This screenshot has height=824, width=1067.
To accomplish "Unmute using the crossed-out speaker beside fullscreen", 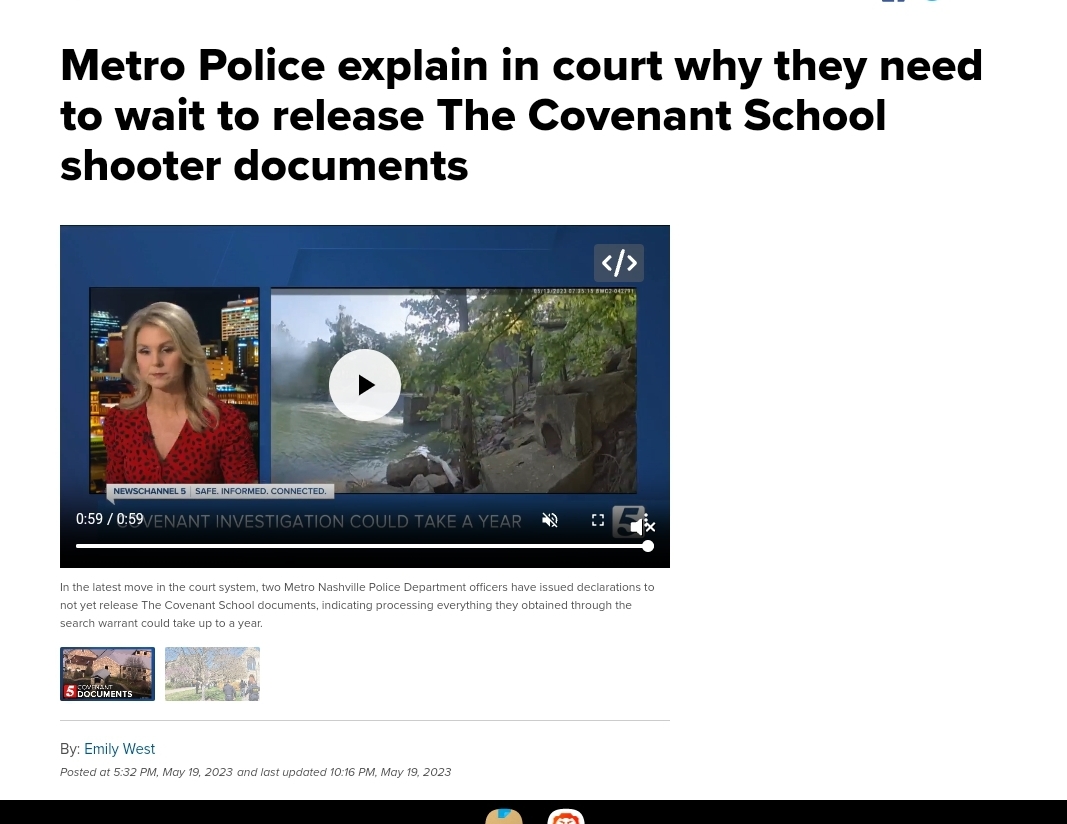I will click(x=550, y=521).
